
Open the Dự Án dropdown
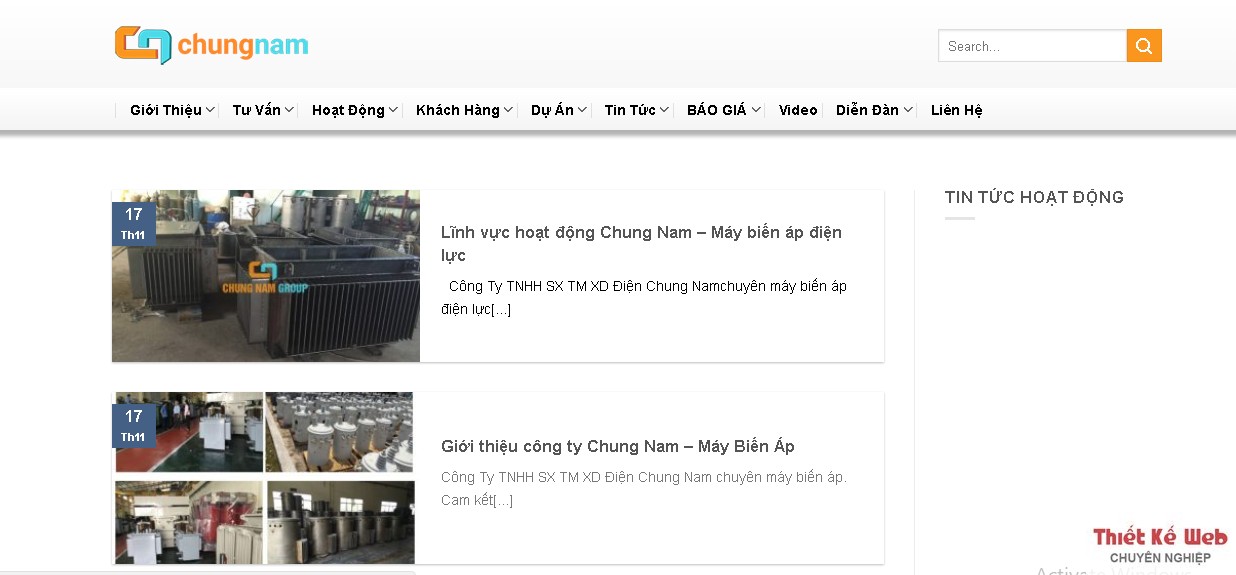(558, 110)
